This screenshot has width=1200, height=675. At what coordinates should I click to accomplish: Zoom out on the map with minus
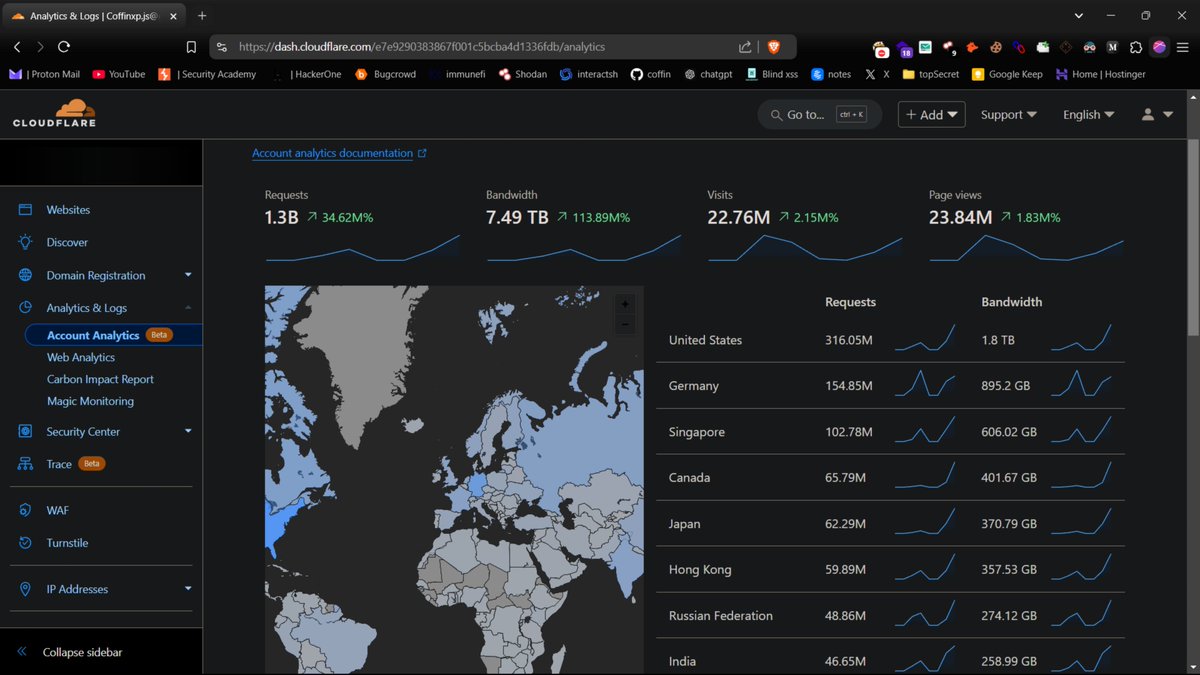coord(625,324)
